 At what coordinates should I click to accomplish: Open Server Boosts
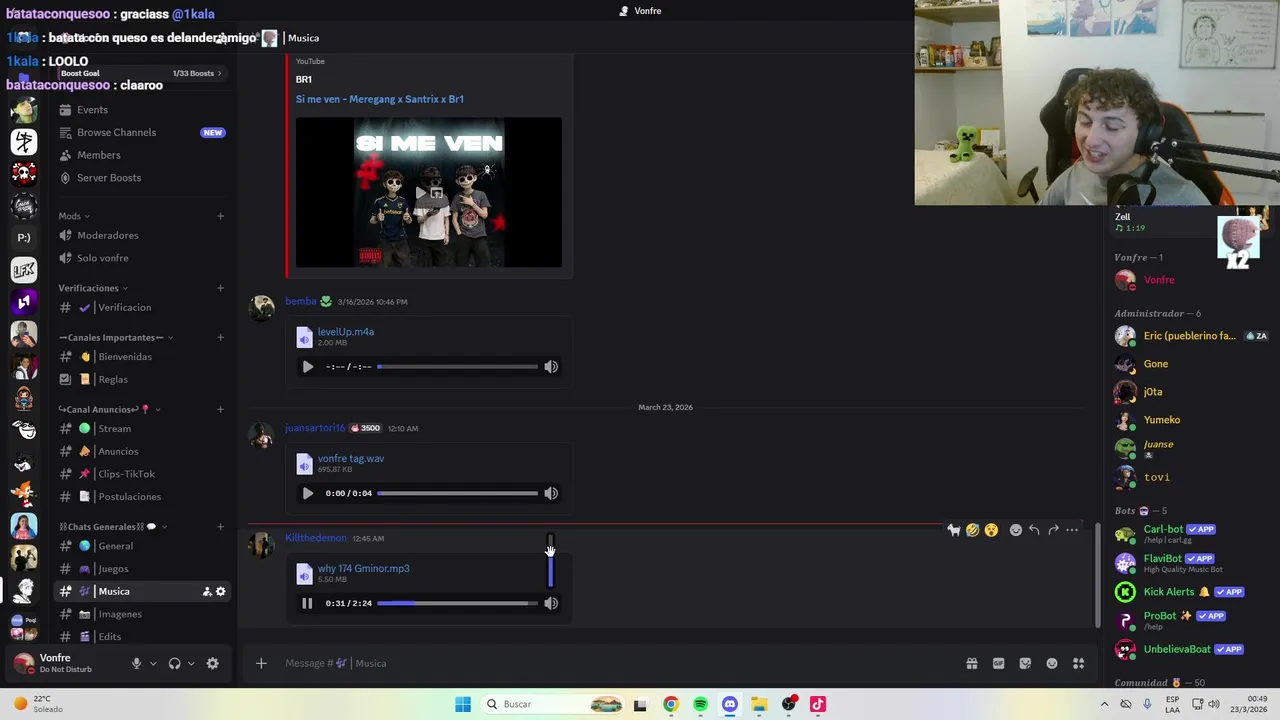(x=142, y=178)
